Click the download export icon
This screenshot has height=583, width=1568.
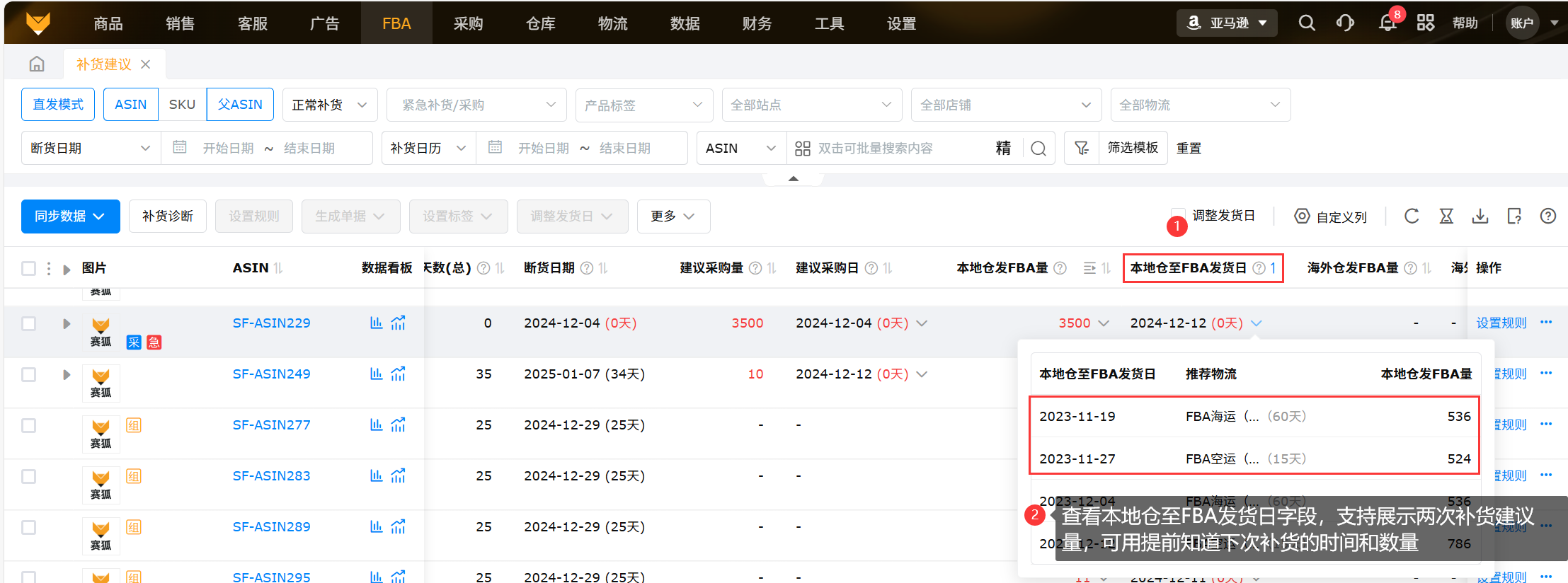click(x=1480, y=217)
